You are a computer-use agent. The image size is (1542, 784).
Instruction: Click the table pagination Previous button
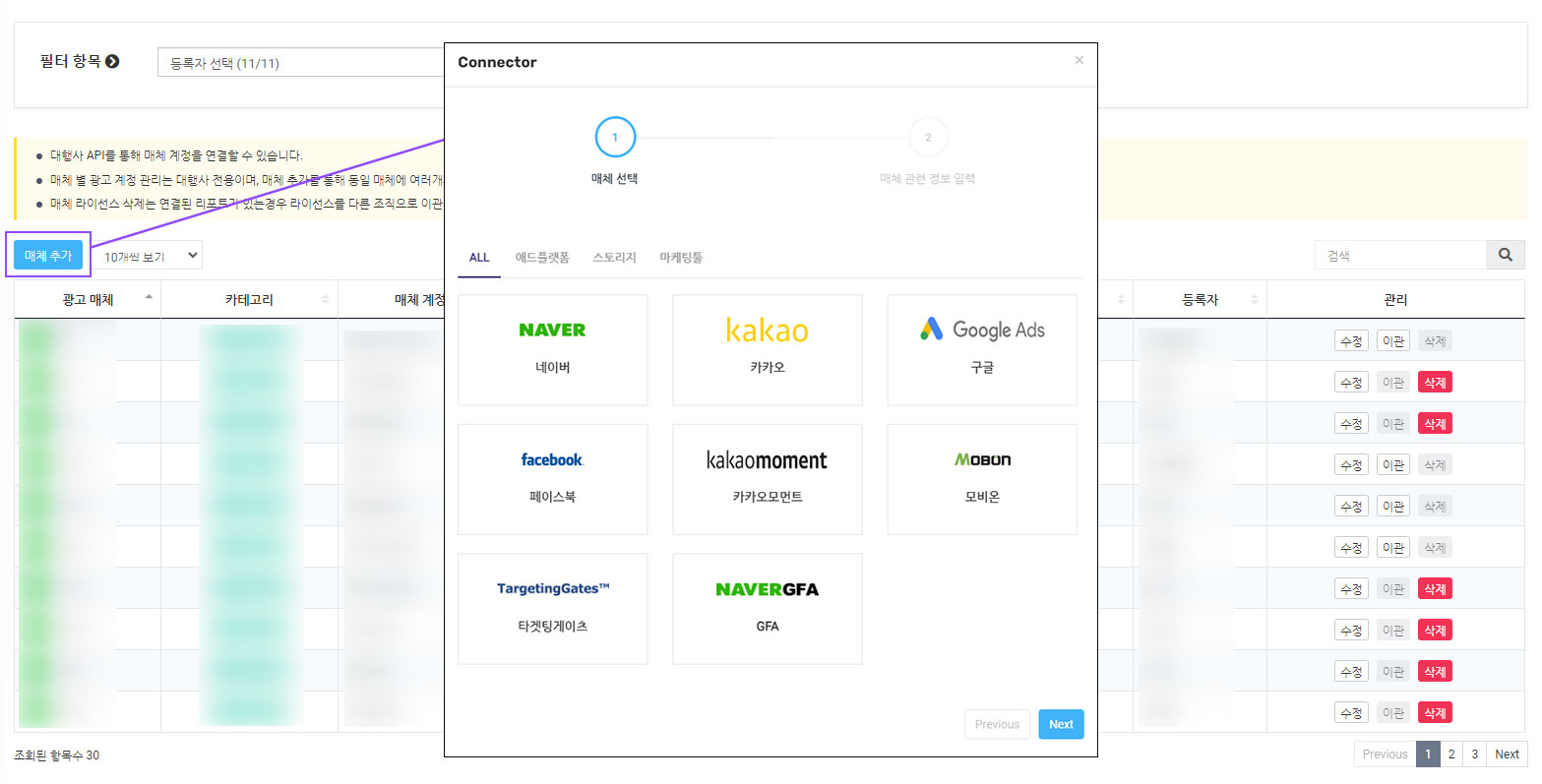[1386, 754]
